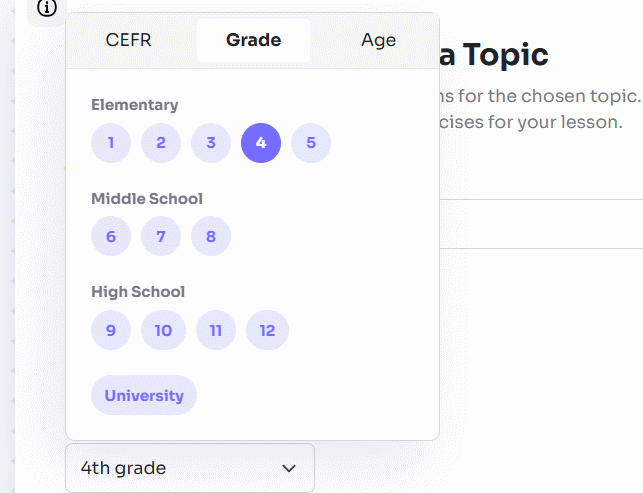643x493 pixels.
Task: Open the 4th grade dropdown
Action: point(189,468)
